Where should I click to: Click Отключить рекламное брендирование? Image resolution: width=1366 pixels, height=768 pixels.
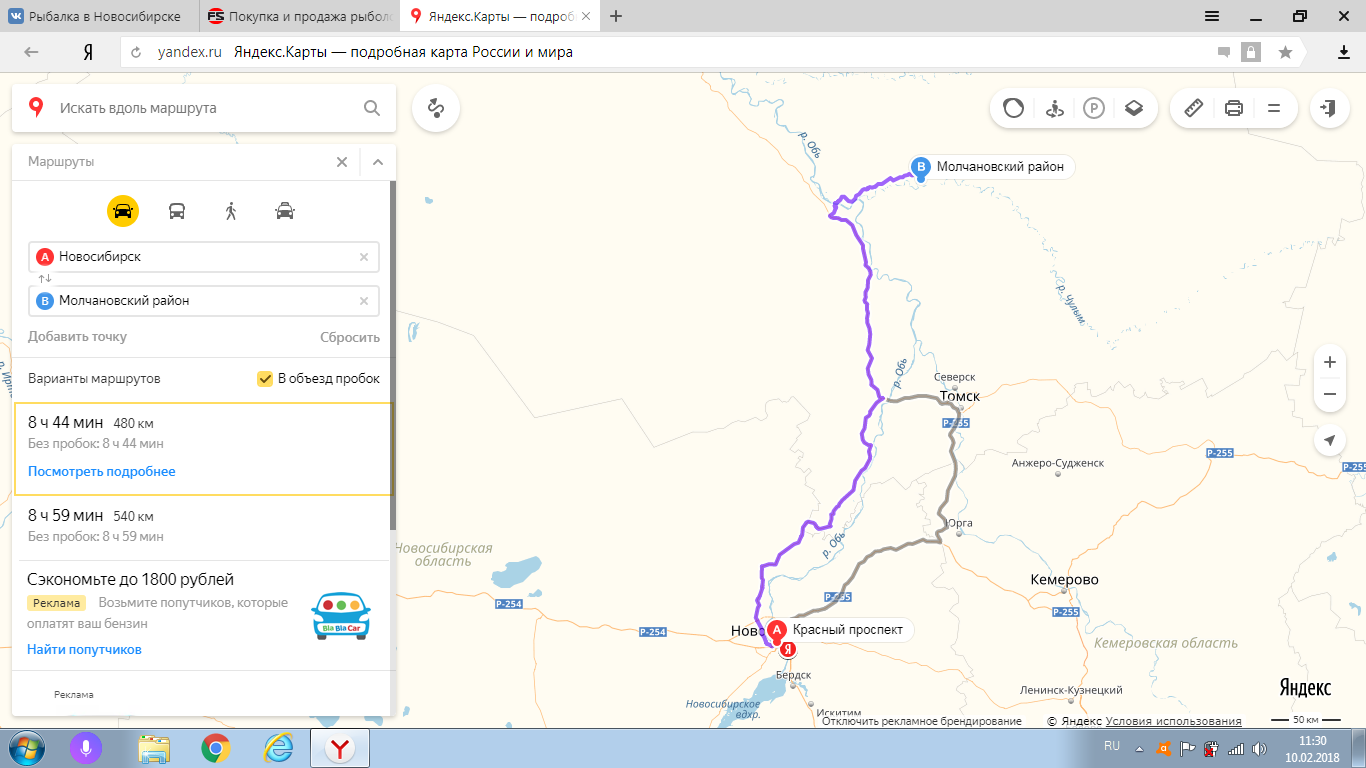[922, 721]
